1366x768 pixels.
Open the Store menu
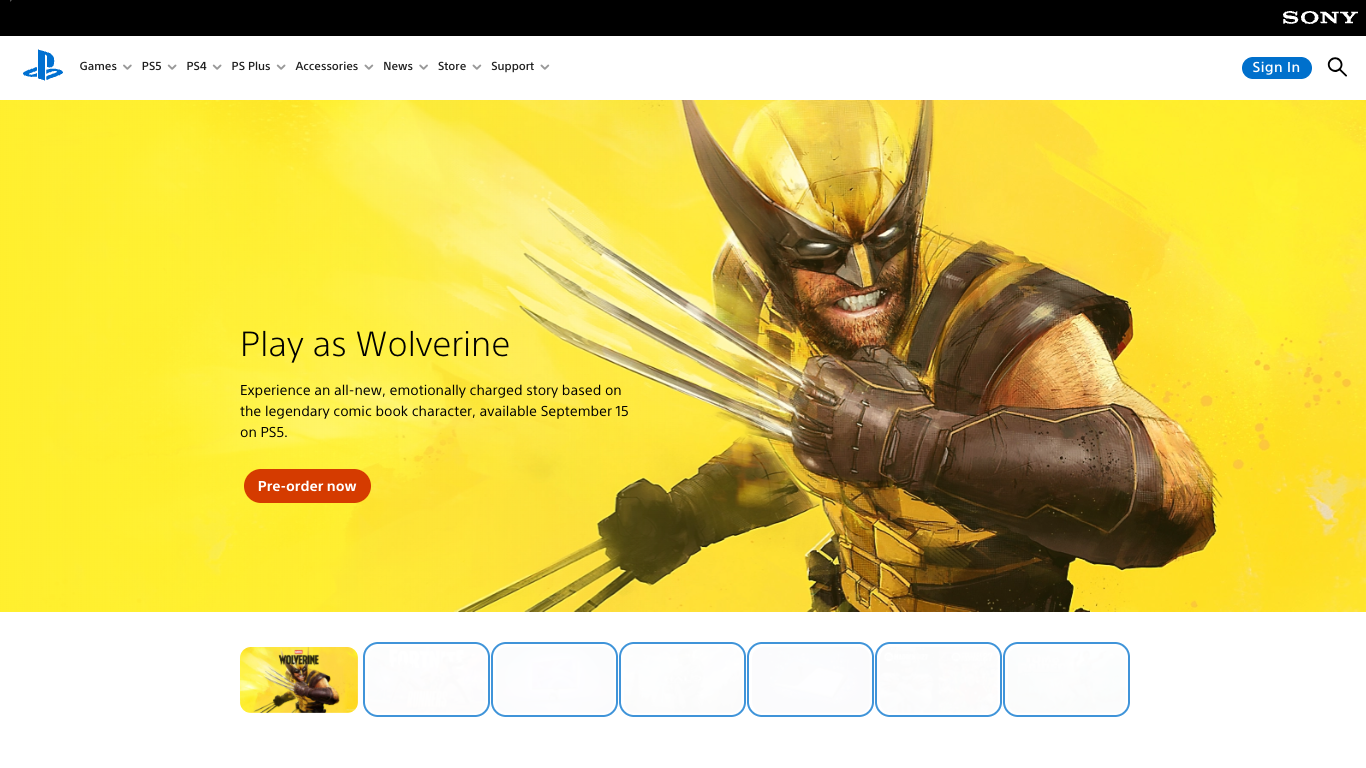459,66
